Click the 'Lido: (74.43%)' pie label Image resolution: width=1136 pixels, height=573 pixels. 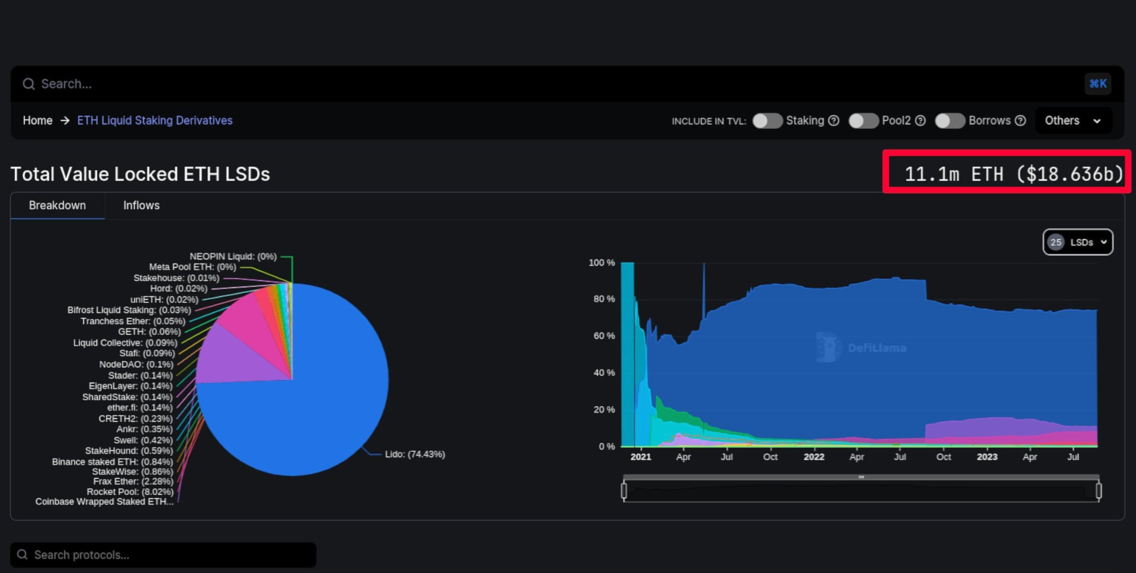(415, 454)
